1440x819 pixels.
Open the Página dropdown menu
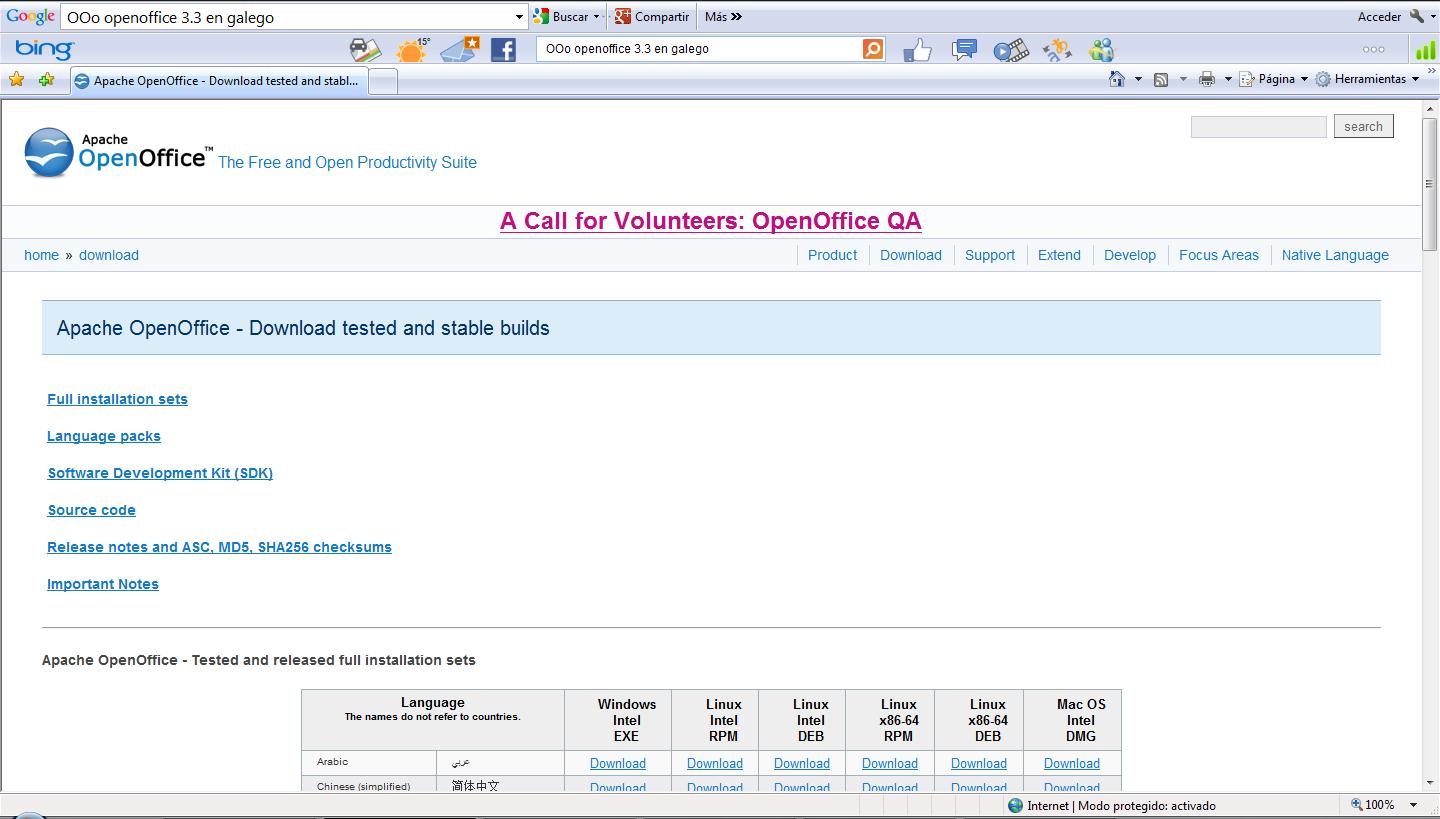click(x=1274, y=79)
